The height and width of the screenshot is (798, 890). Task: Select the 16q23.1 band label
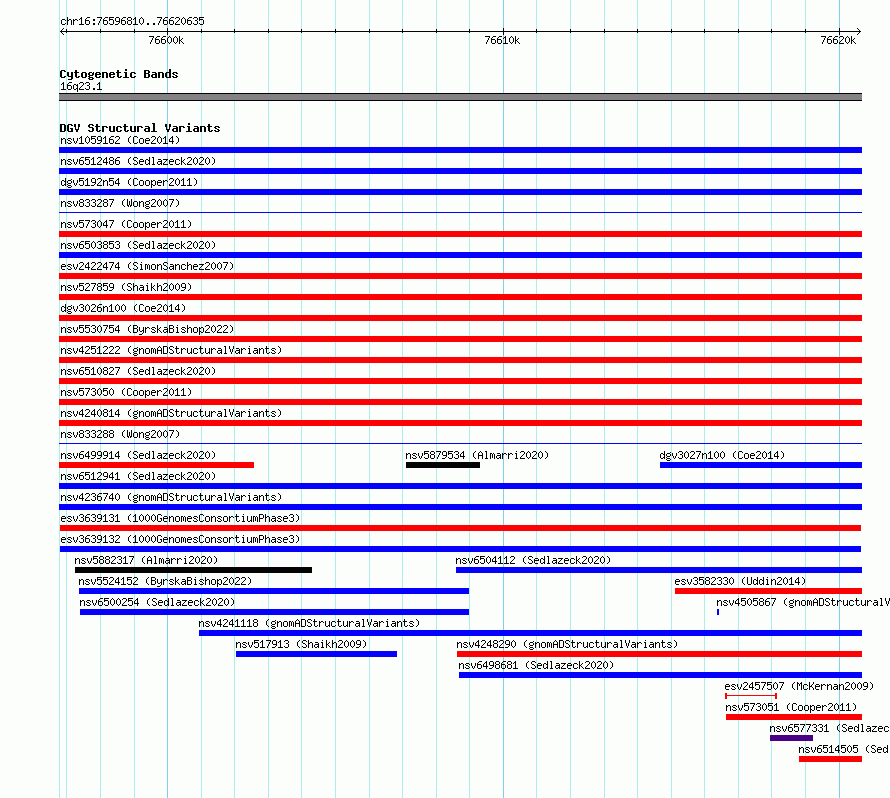coord(81,86)
